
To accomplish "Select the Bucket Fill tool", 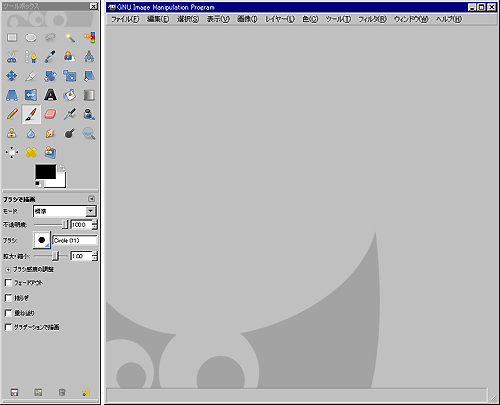I will tap(70, 95).
